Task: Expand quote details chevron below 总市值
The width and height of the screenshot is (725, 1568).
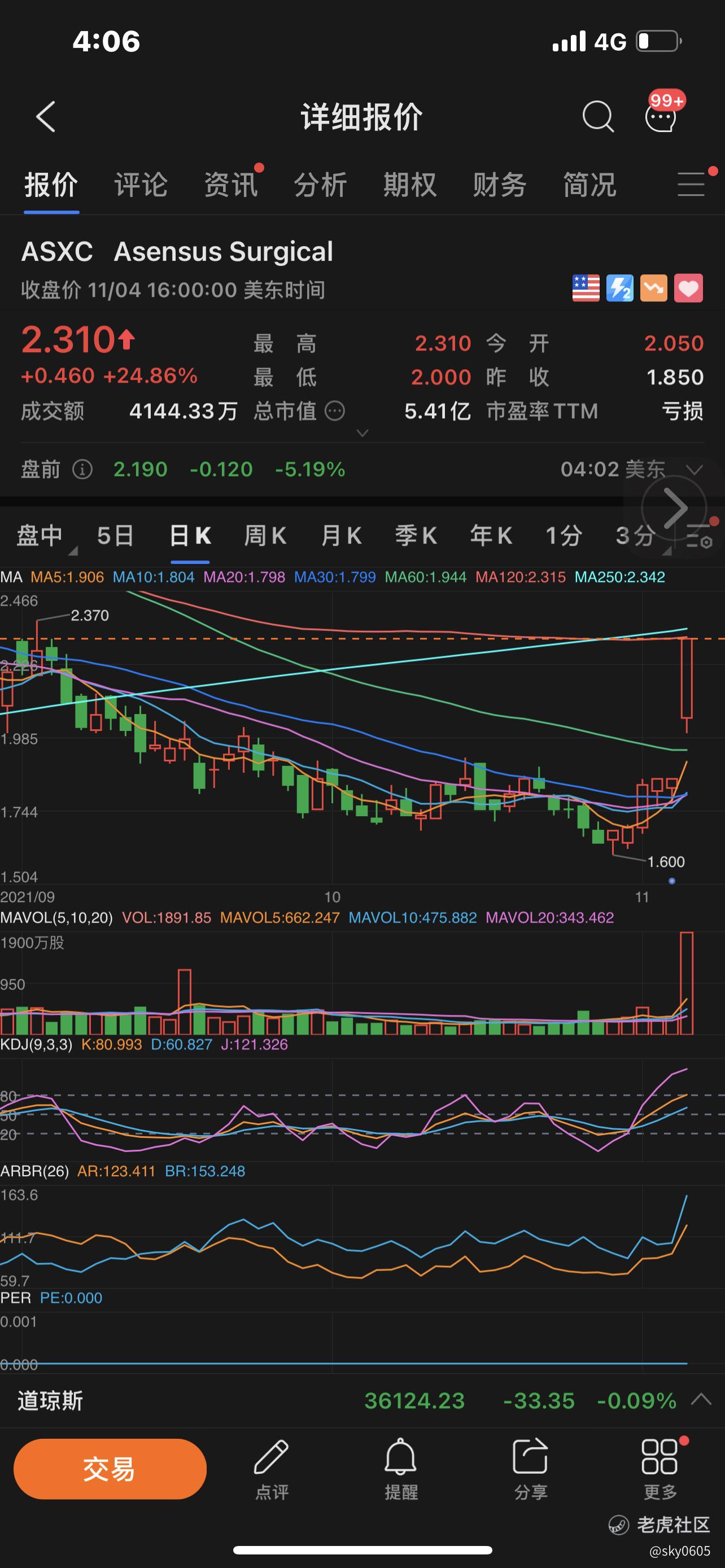Action: click(362, 433)
